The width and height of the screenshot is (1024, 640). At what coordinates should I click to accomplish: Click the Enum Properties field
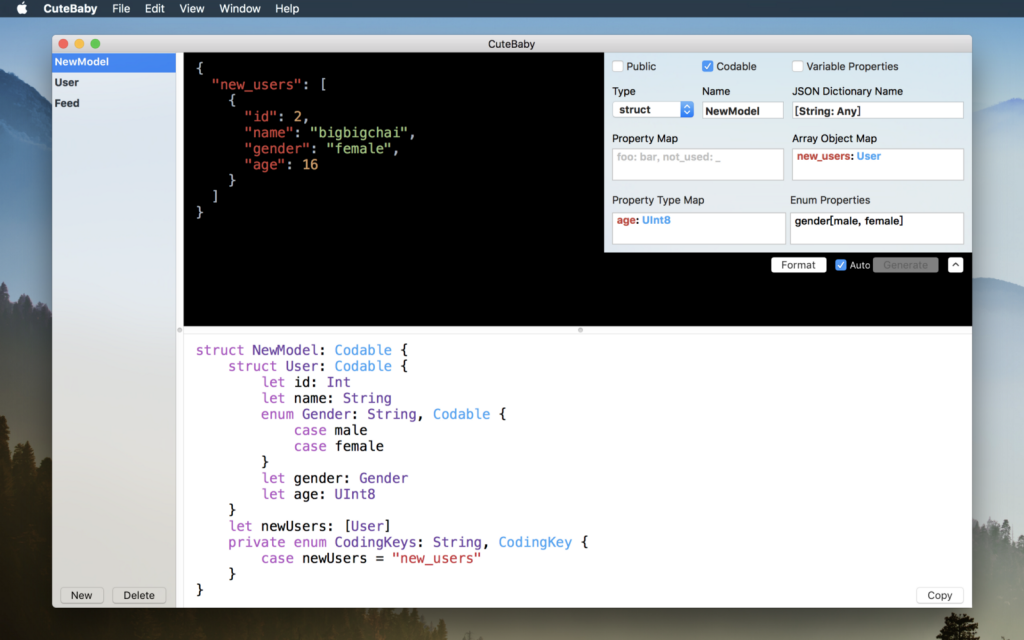876,227
